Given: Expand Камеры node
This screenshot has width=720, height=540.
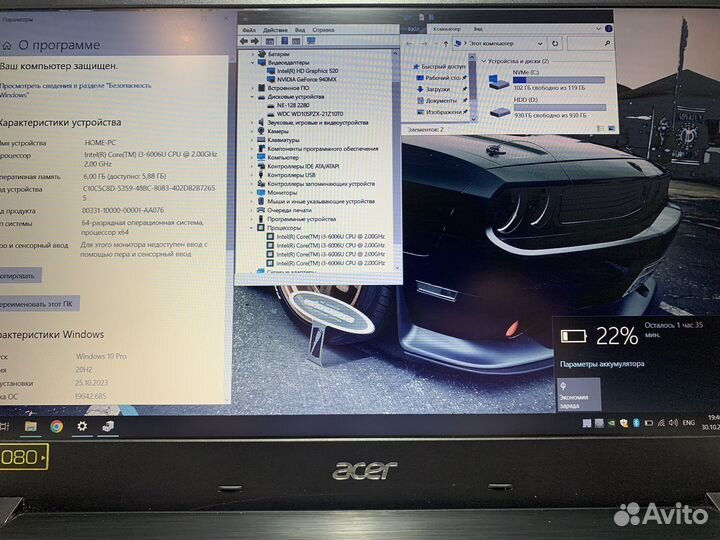Looking at the screenshot, I should (x=252, y=131).
